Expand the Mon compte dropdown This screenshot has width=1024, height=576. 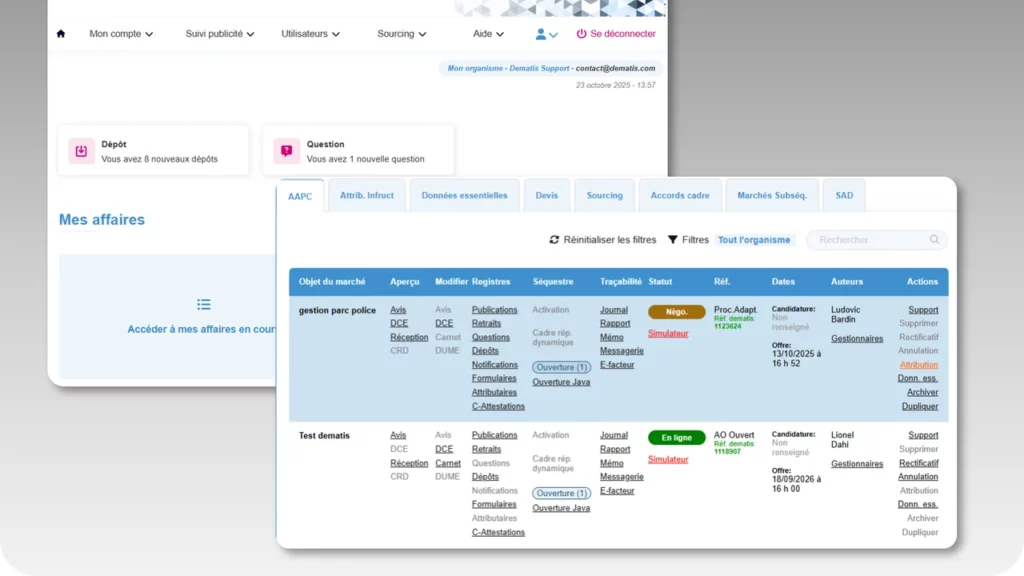121,34
